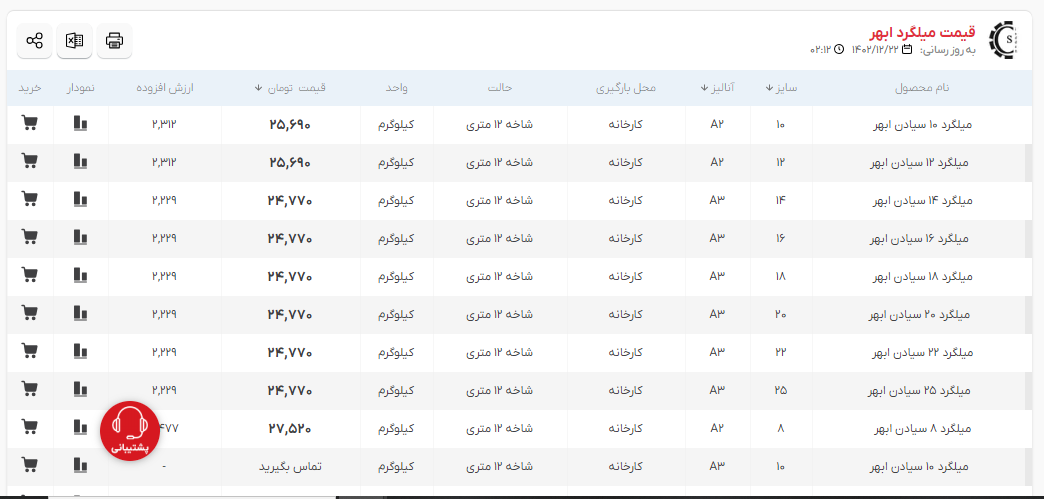Click تماس بگیرید in the price column

pos(289,467)
